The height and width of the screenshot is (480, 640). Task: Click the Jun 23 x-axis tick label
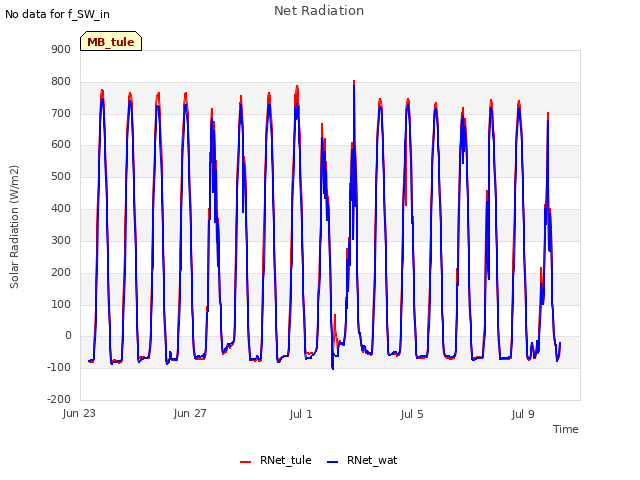click(79, 413)
